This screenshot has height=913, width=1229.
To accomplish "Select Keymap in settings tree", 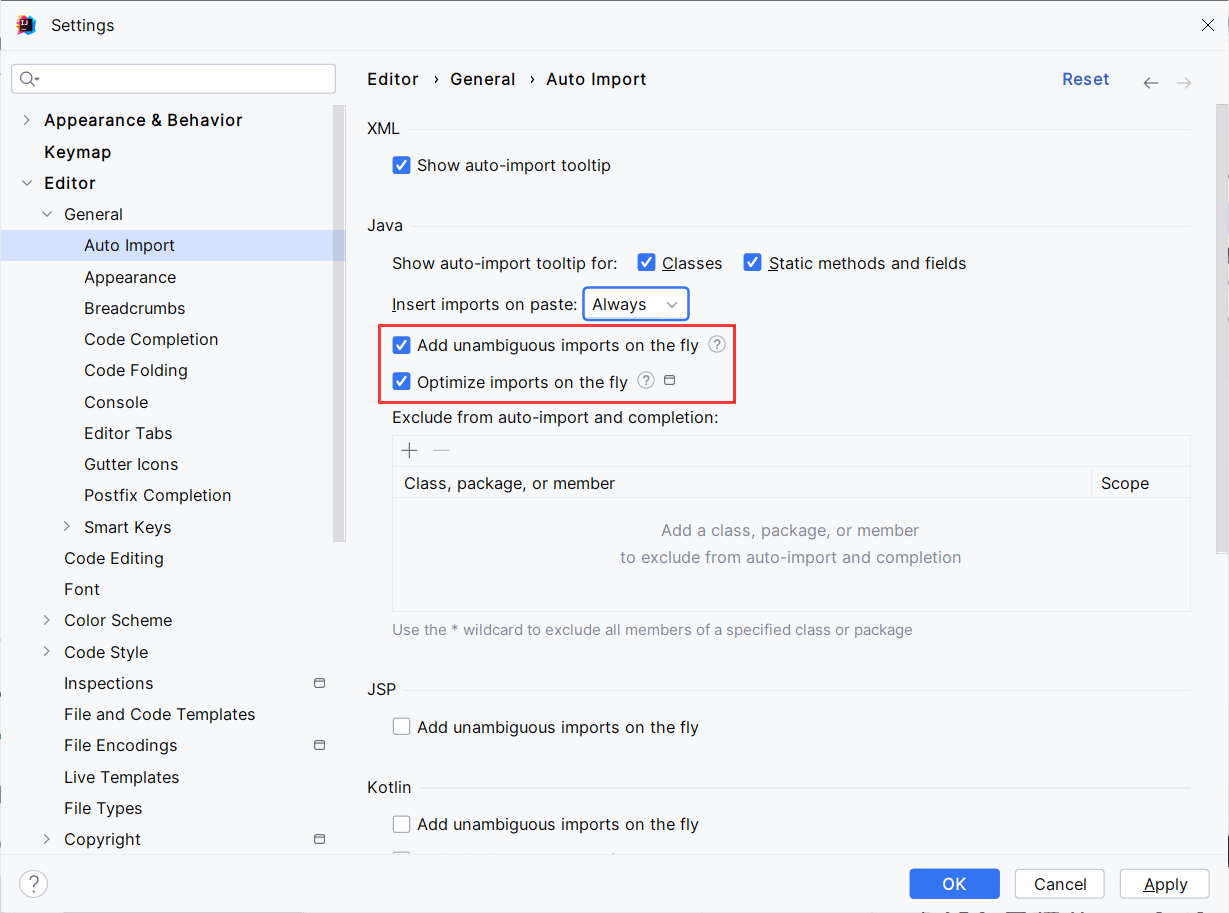I will (x=78, y=152).
